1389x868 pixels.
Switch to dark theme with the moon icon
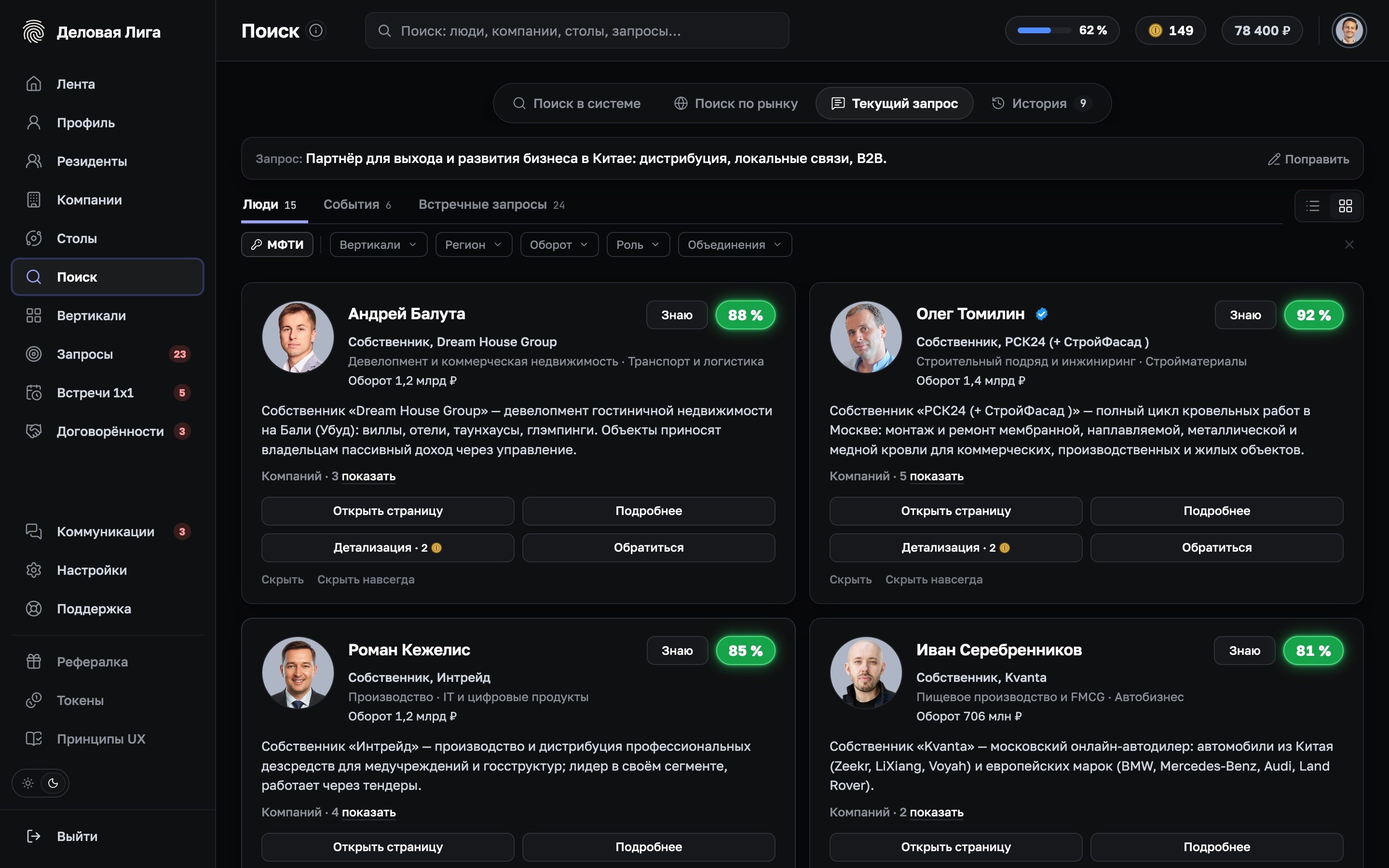click(x=53, y=783)
